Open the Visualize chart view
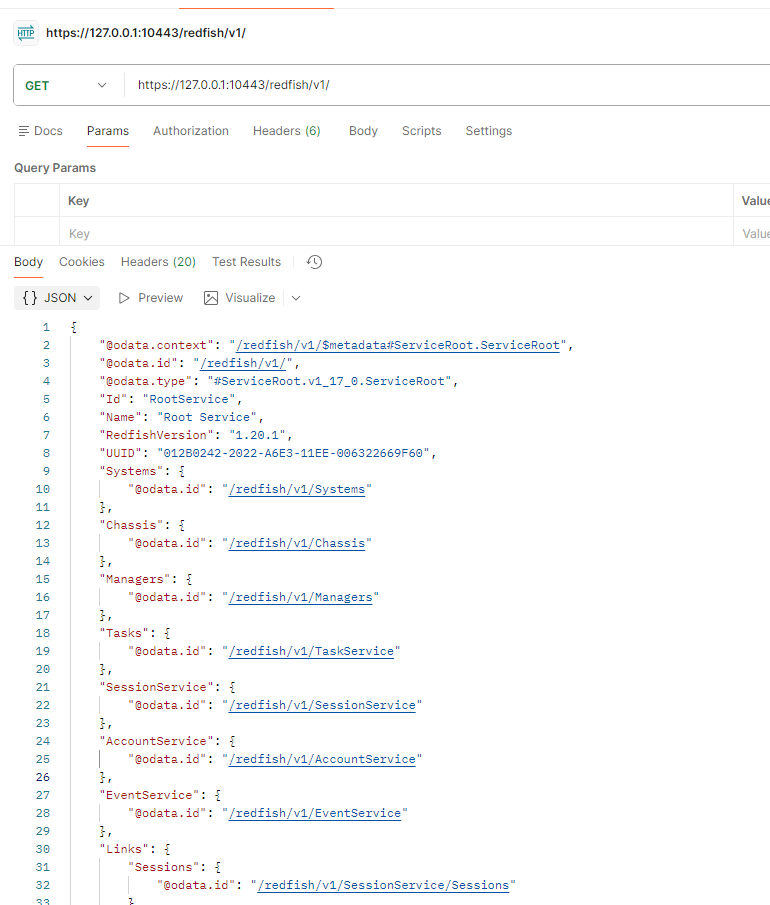This screenshot has width=770, height=905. coord(239,298)
